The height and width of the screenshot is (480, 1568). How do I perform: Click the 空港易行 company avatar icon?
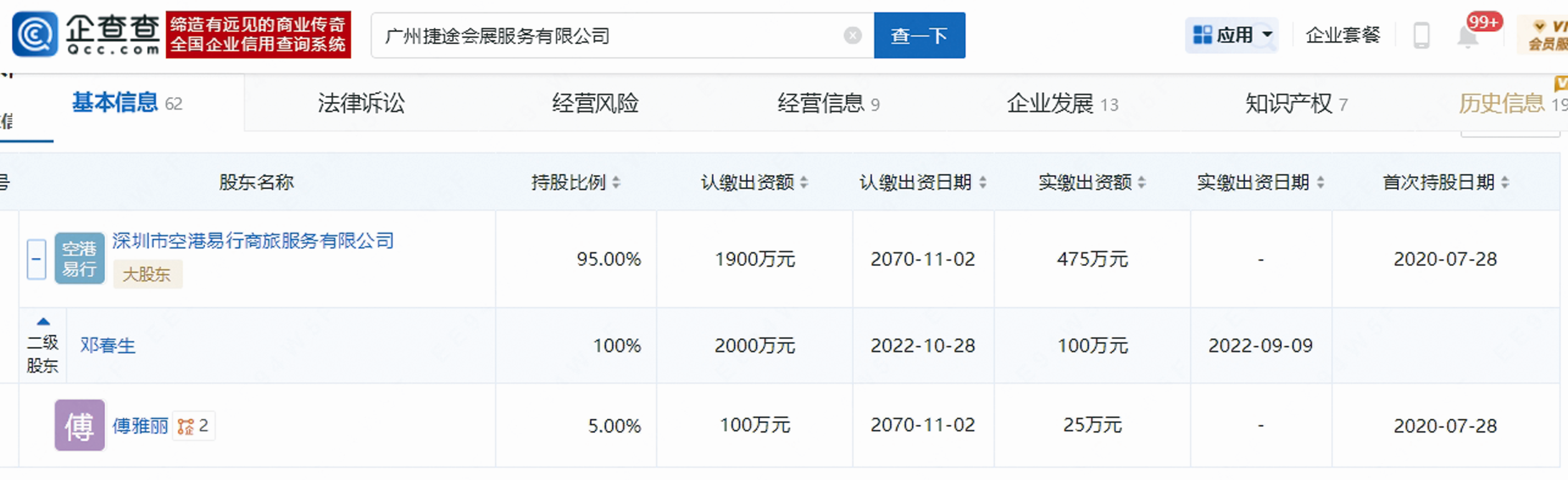[79, 259]
